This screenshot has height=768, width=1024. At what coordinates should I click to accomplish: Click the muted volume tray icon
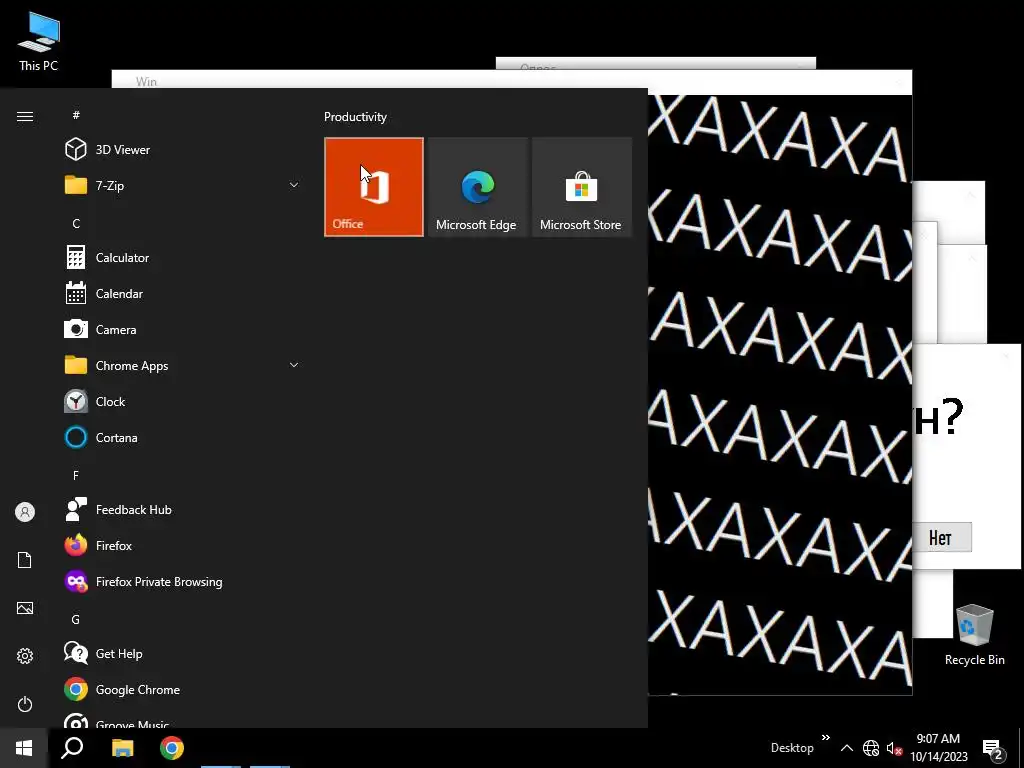pyautogui.click(x=894, y=748)
